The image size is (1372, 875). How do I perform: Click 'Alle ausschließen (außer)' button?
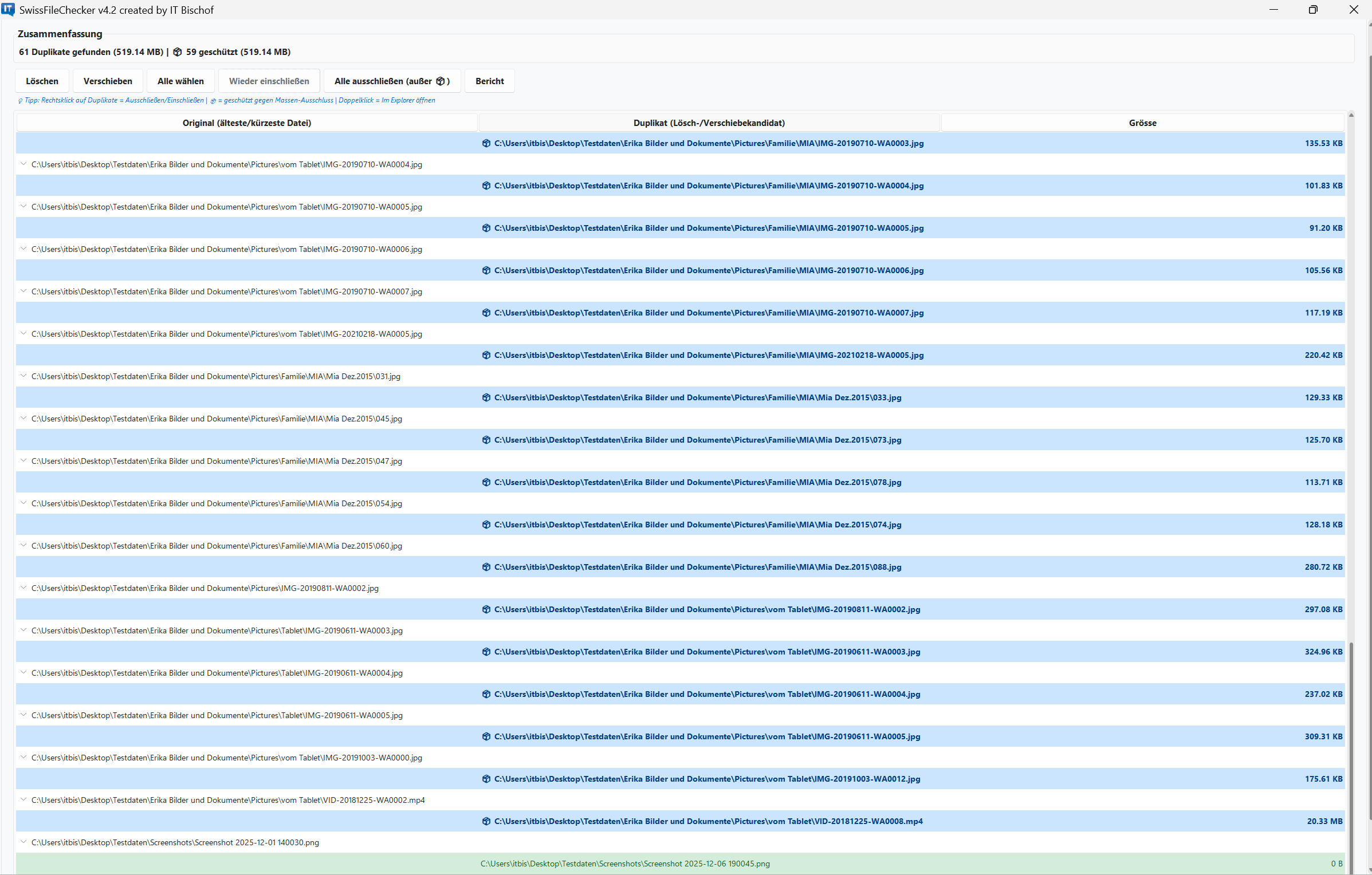pyautogui.click(x=391, y=81)
